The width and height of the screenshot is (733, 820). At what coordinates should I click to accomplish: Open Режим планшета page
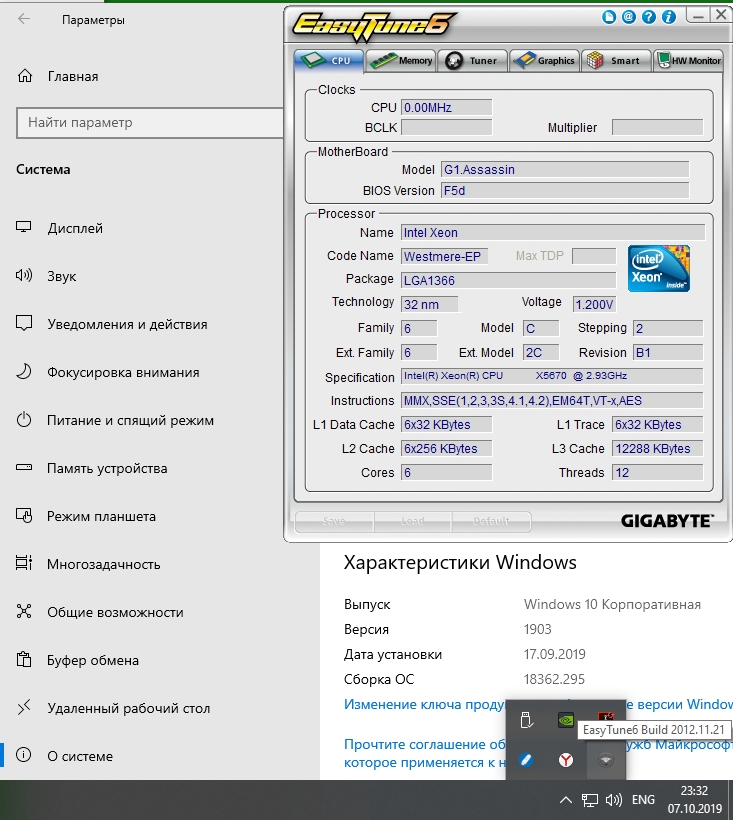tap(101, 517)
